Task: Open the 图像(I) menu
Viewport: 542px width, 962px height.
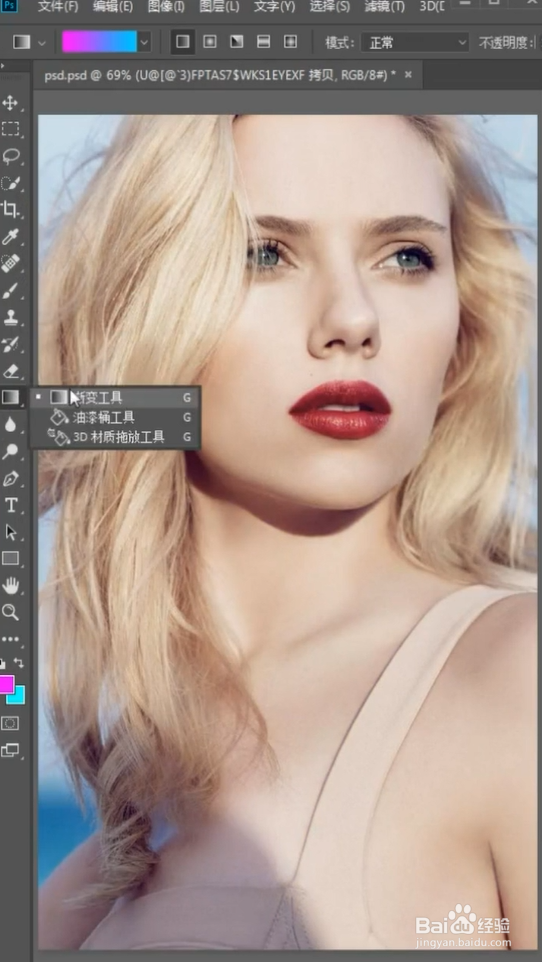Action: 166,7
